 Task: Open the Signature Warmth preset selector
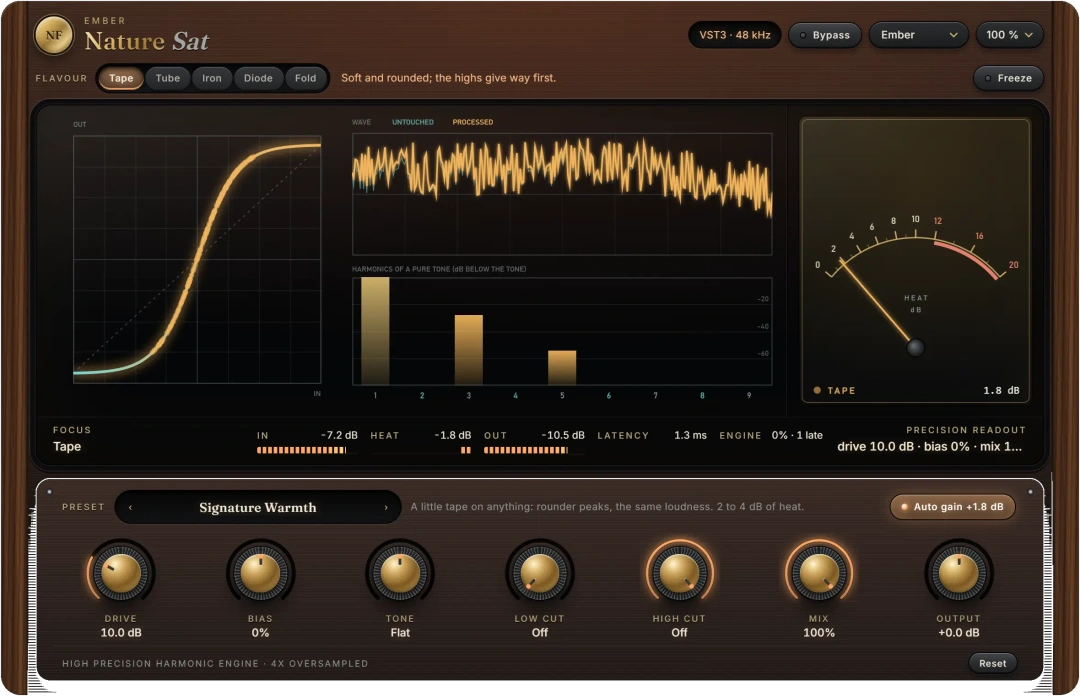[x=258, y=508]
